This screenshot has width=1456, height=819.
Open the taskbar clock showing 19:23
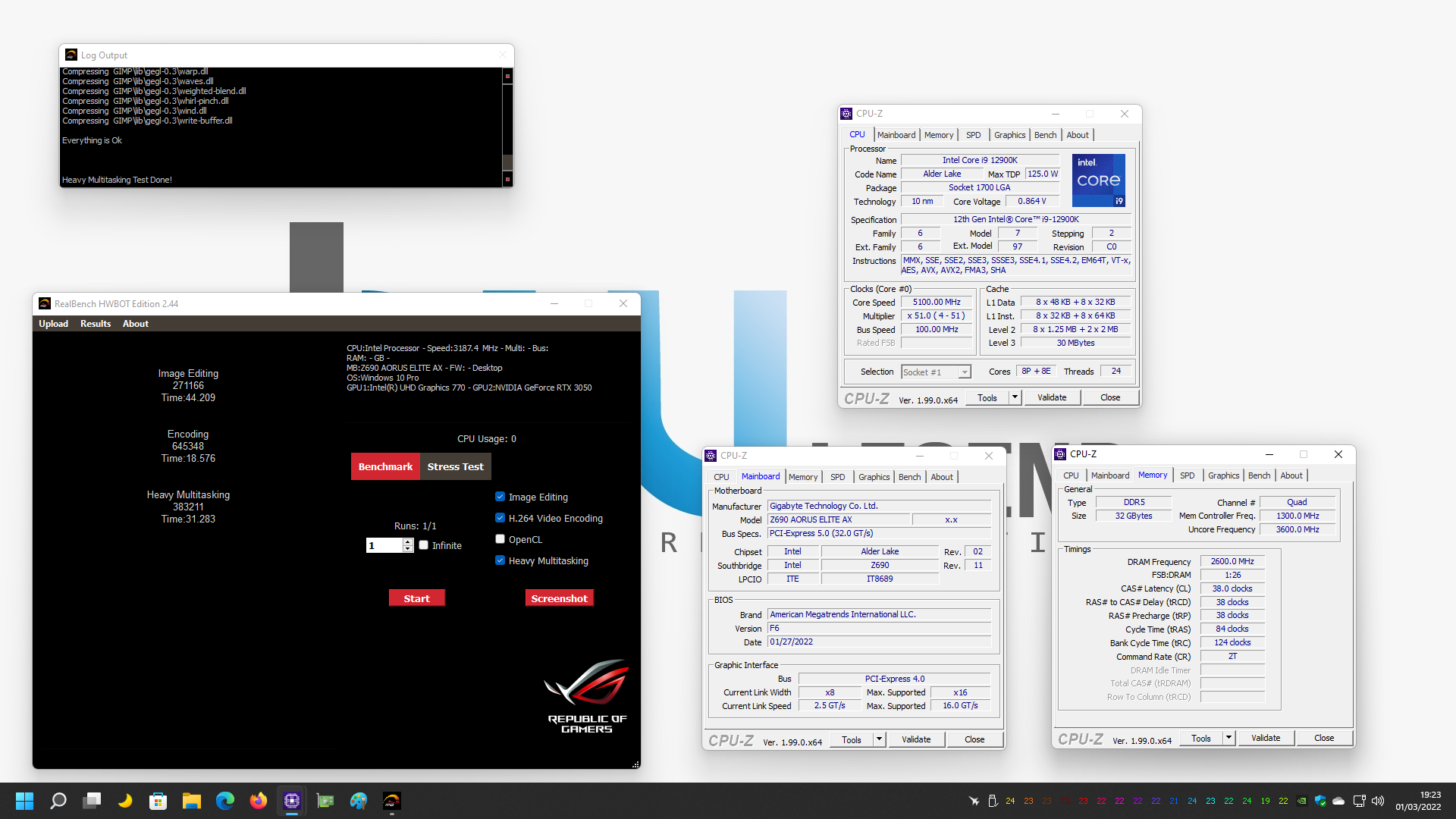click(x=1418, y=801)
